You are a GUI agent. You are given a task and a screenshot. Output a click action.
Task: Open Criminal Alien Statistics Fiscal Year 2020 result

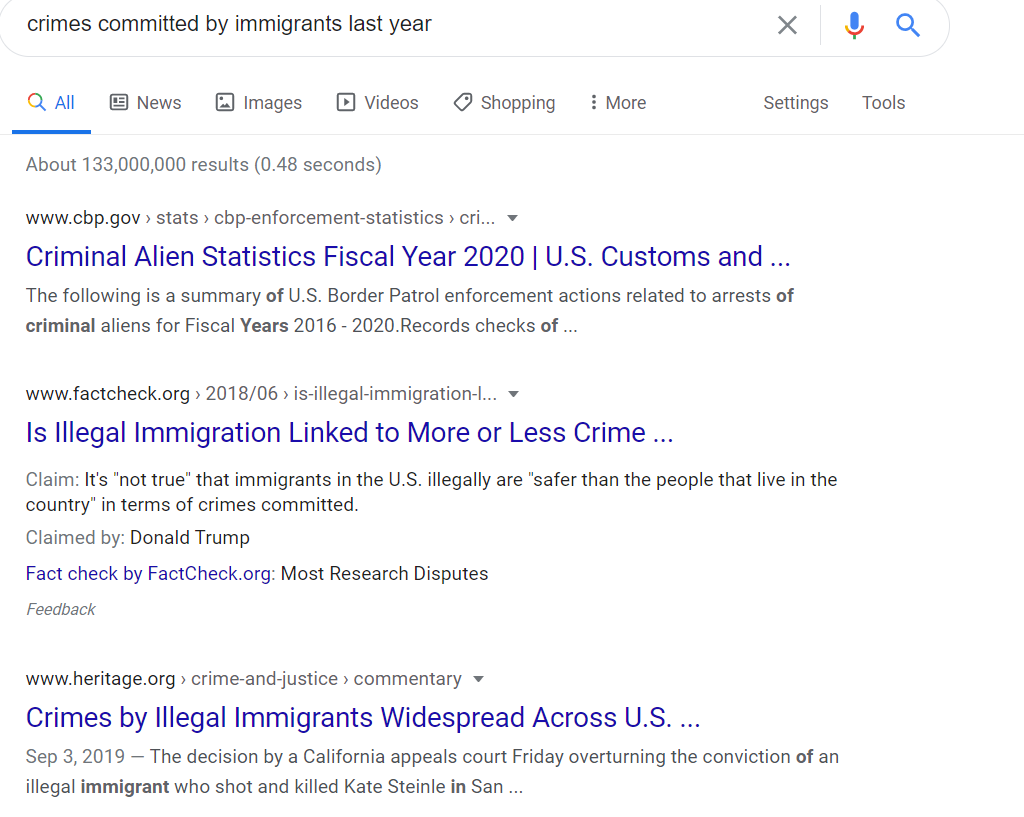(408, 257)
